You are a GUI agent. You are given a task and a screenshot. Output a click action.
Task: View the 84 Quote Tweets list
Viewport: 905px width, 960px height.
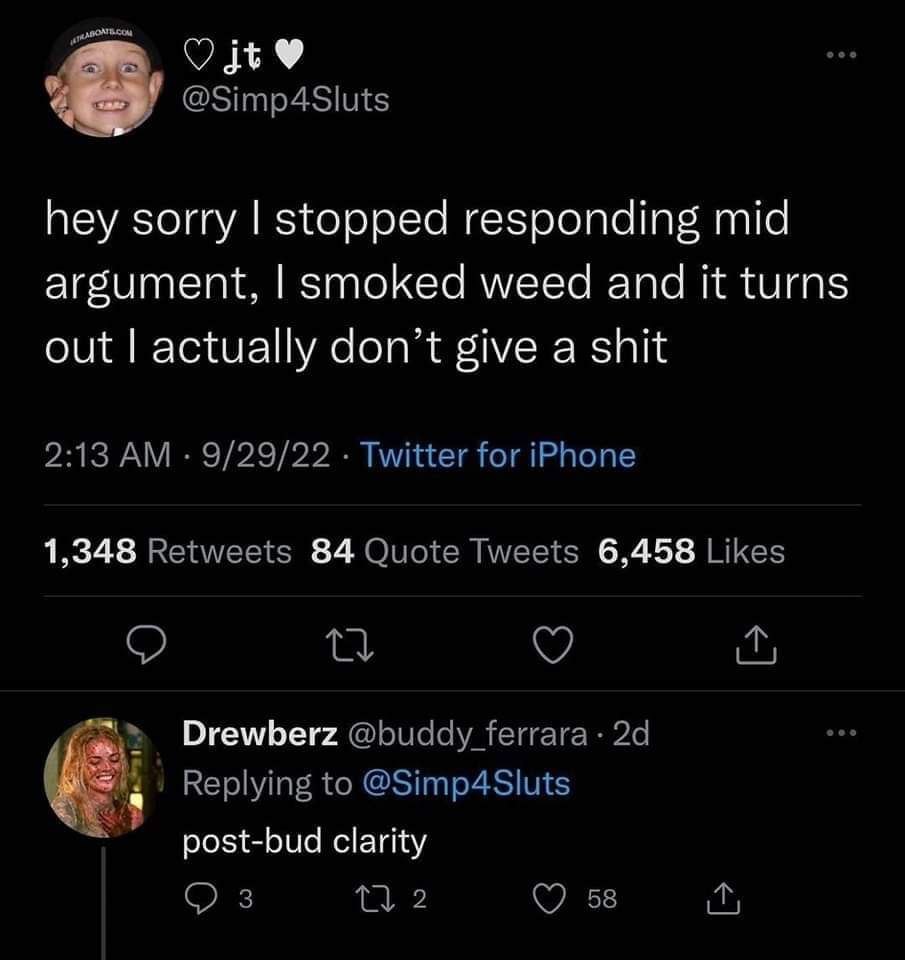click(444, 551)
